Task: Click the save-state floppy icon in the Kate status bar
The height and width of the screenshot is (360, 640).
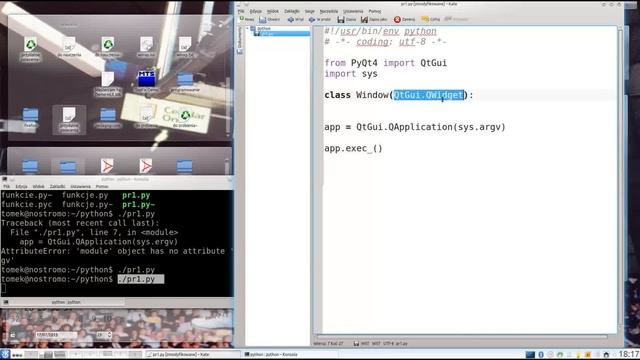Action: tap(356, 344)
